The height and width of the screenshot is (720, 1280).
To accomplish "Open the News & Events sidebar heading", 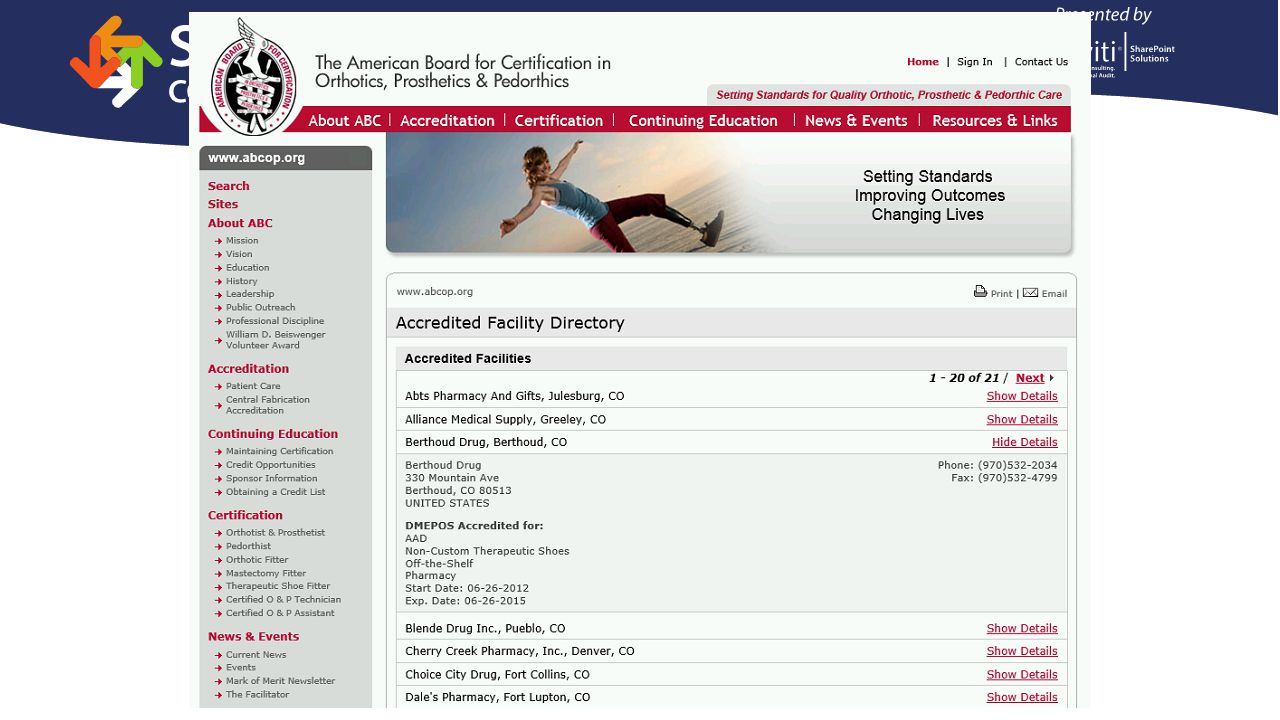I will pos(253,637).
